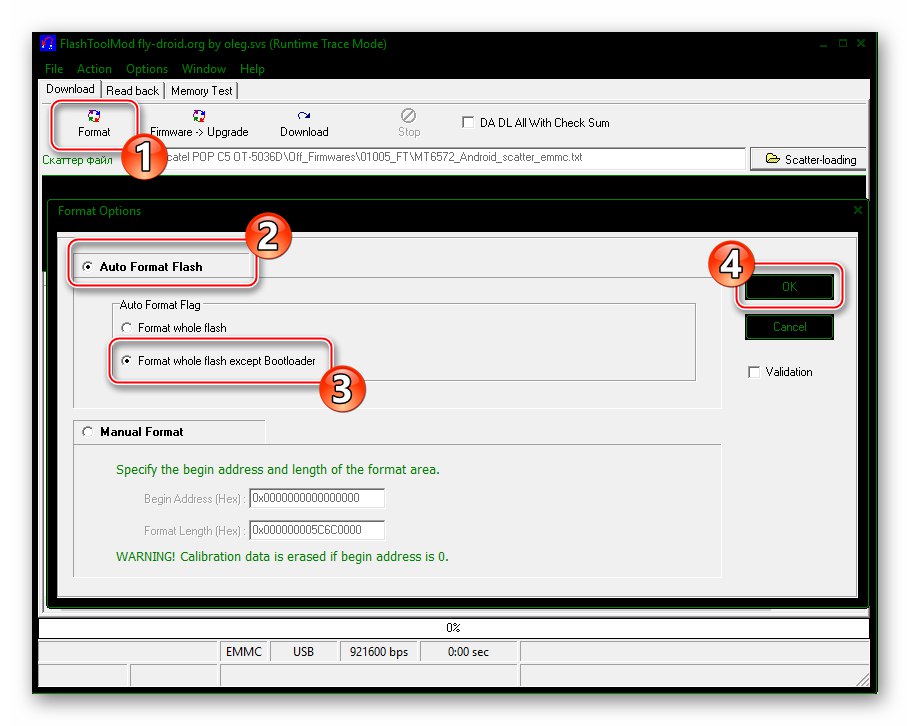Select Manual Format radio button

click(88, 432)
